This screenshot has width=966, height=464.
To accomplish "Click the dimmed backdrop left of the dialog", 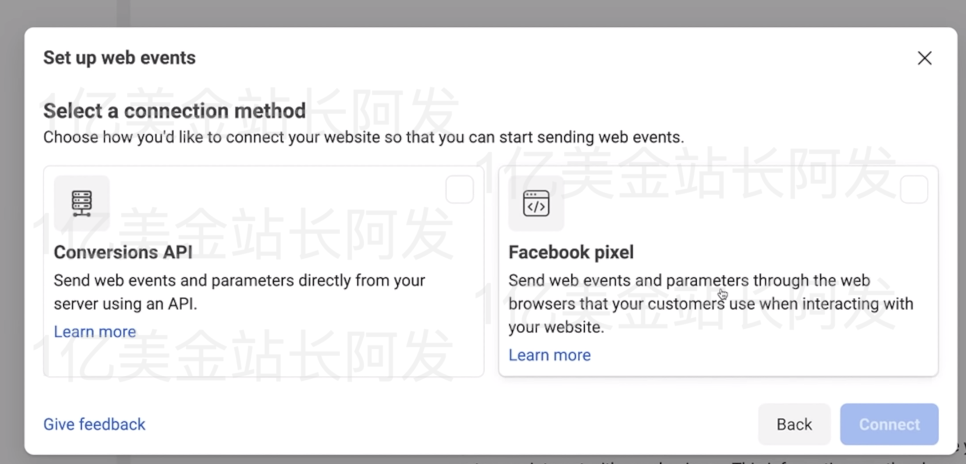I will (x=11, y=250).
